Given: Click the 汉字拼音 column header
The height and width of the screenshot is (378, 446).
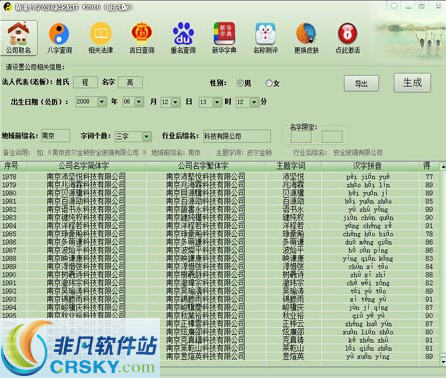Looking at the screenshot, I should [367, 166].
